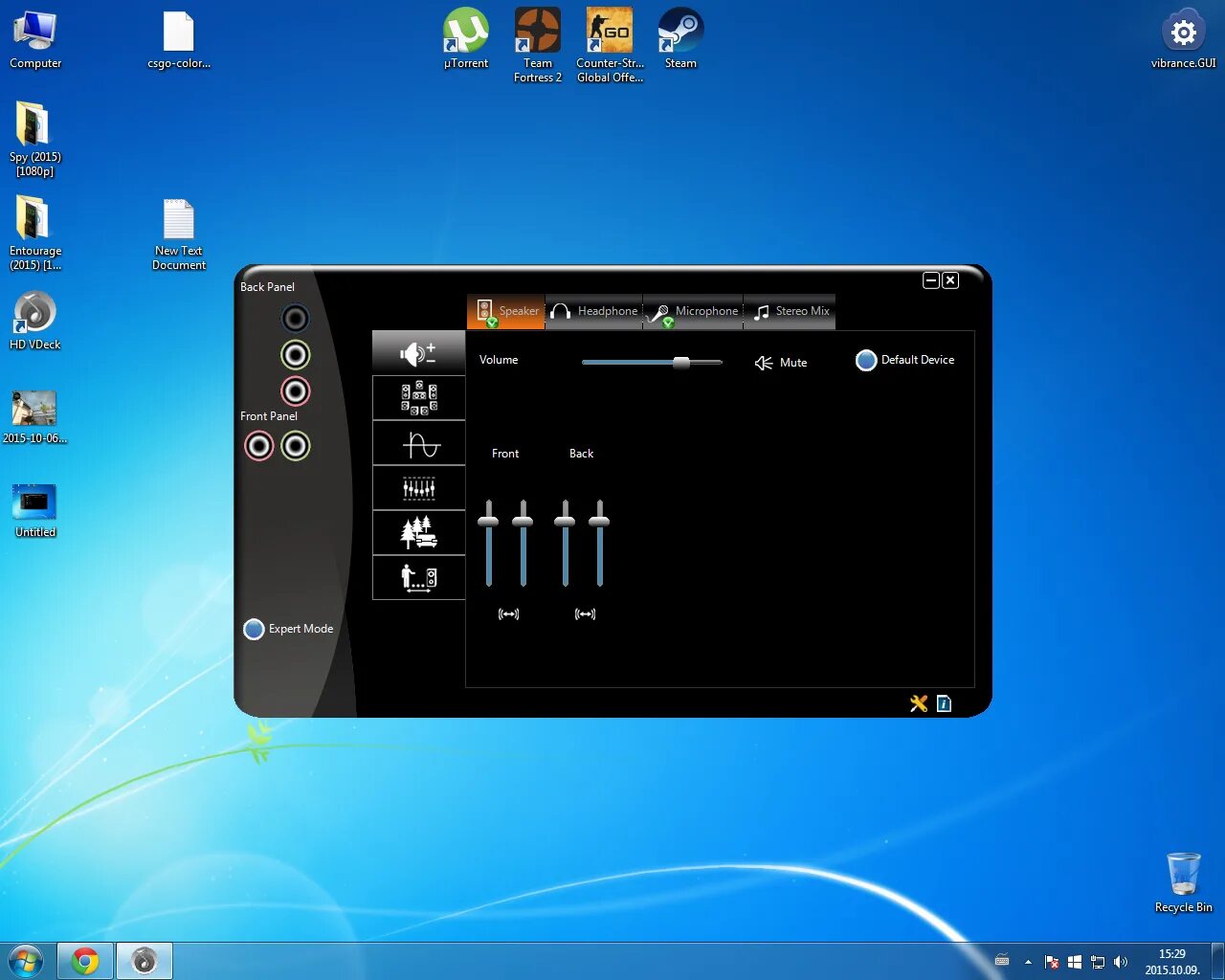1225x980 pixels.
Task: Open the system volume tray icon
Action: click(x=1121, y=962)
